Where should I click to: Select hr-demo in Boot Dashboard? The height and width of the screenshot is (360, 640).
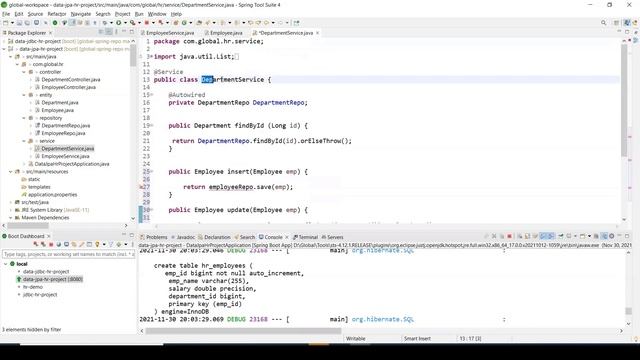(x=33, y=287)
